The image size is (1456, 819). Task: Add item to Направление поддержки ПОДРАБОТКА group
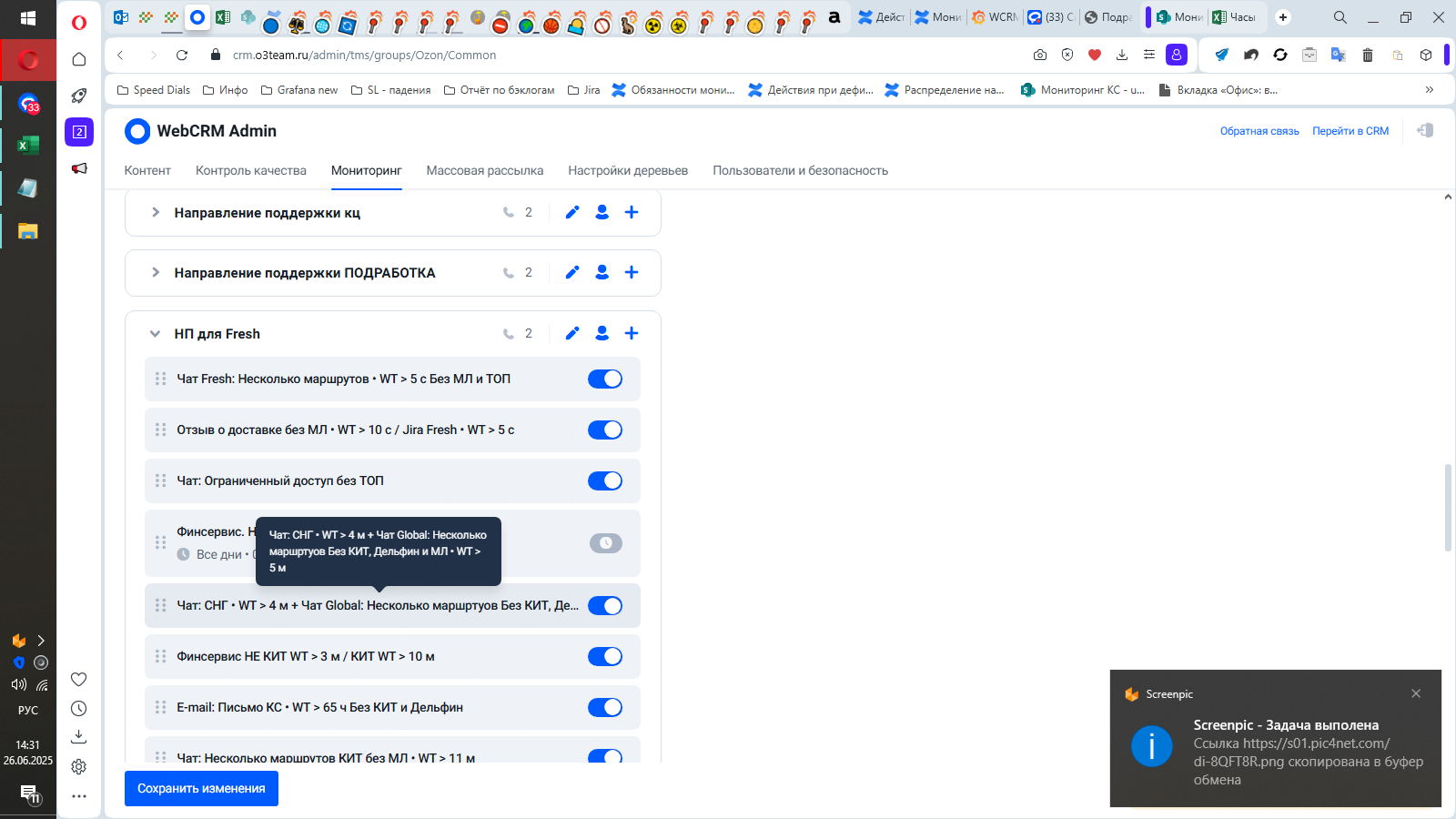(632, 272)
